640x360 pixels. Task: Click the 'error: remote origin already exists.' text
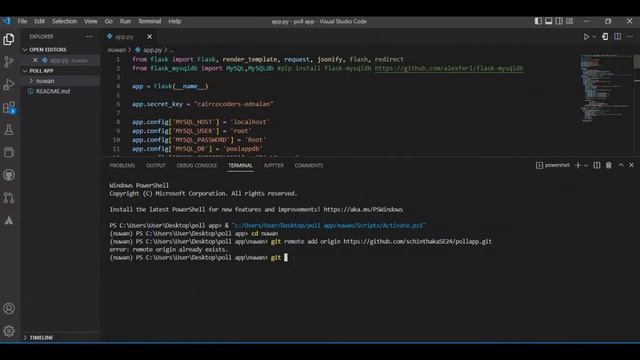(169, 249)
